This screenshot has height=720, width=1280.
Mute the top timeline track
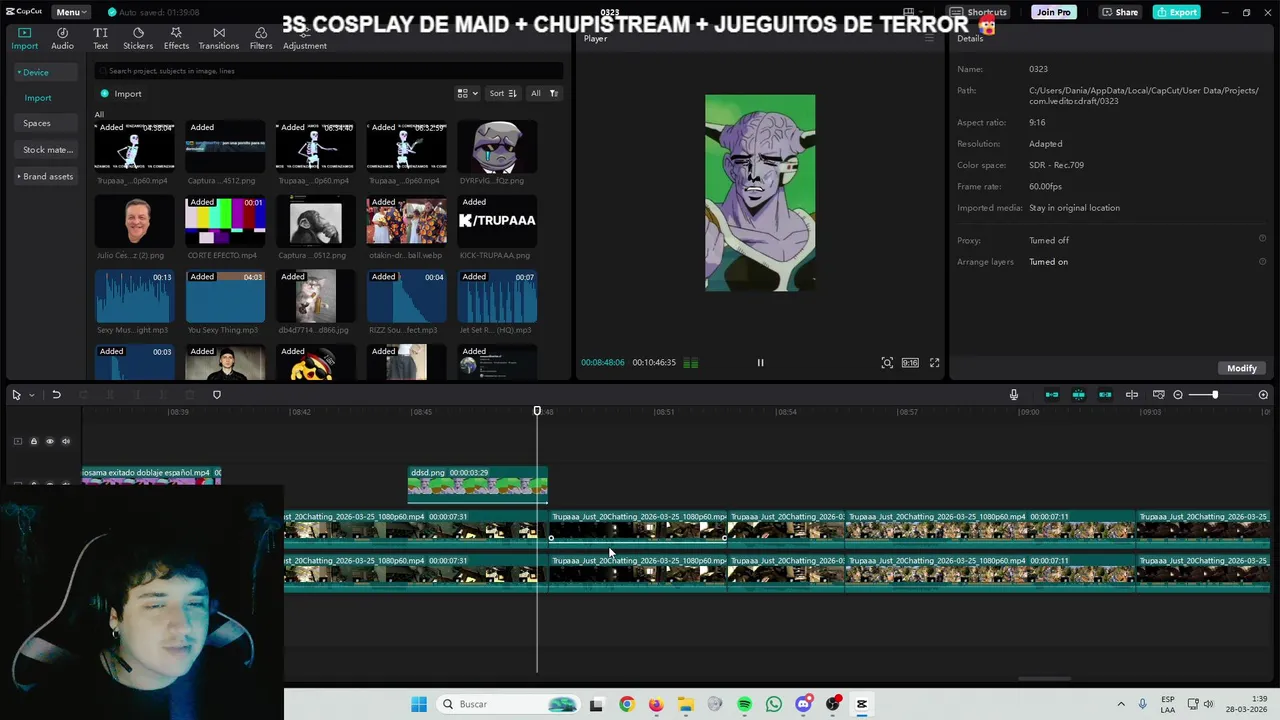click(66, 441)
